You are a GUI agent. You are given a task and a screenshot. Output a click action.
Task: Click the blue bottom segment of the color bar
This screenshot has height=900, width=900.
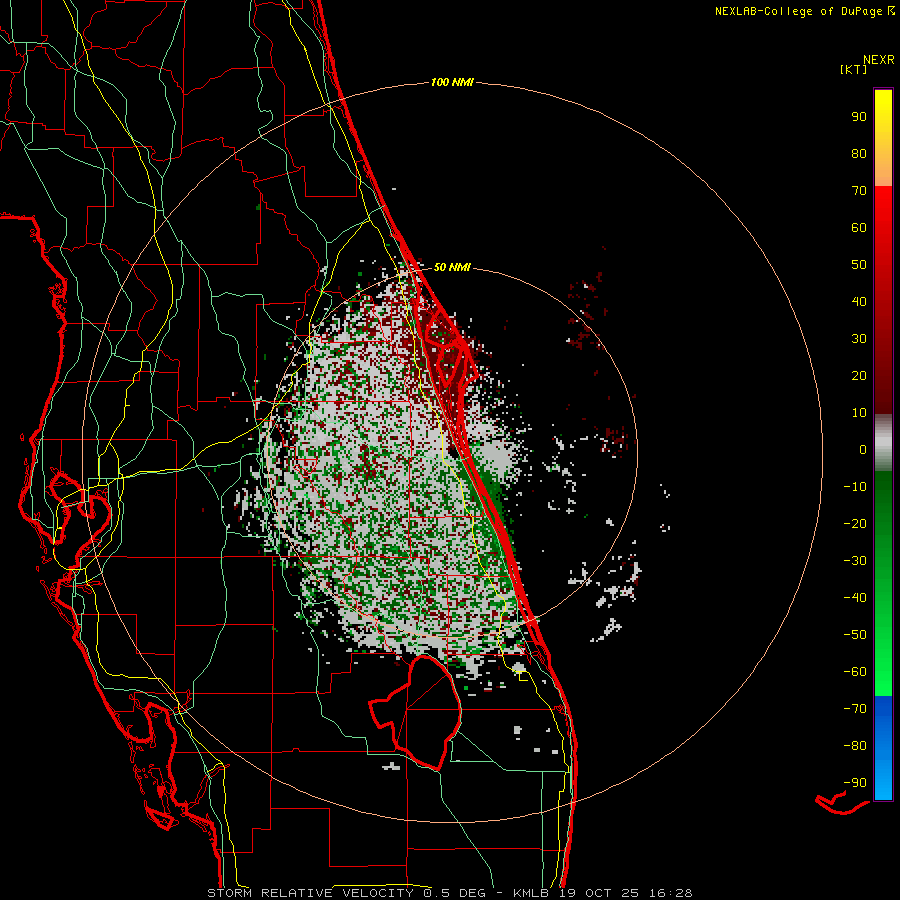click(x=883, y=748)
